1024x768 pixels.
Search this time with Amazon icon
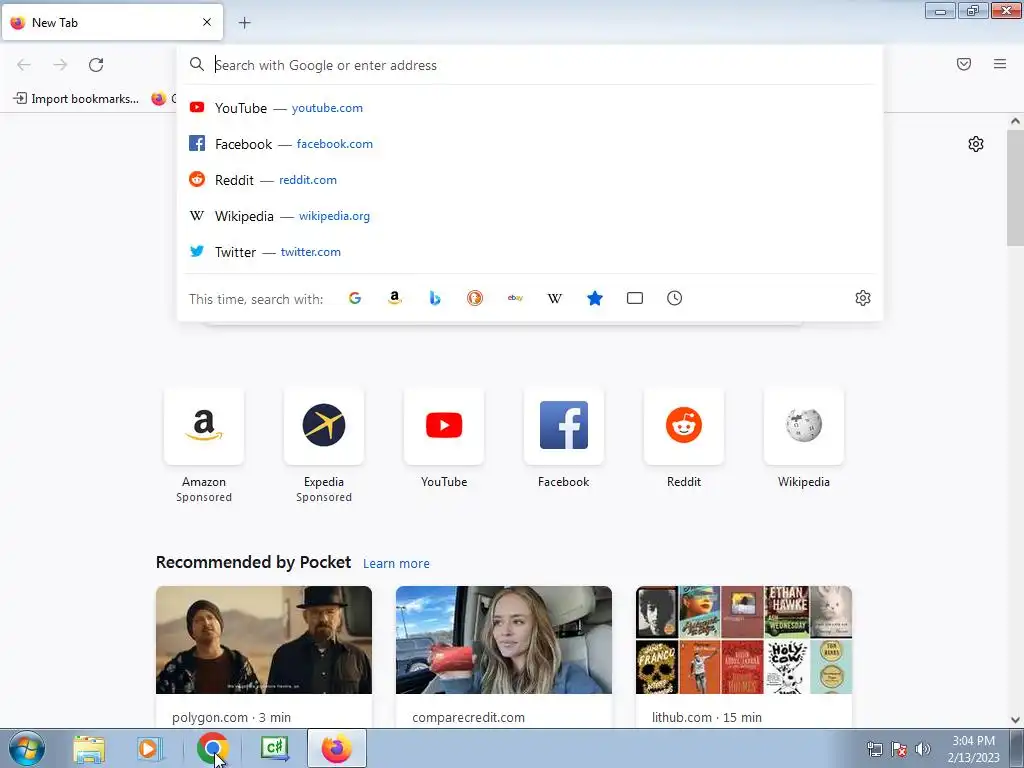(x=394, y=298)
